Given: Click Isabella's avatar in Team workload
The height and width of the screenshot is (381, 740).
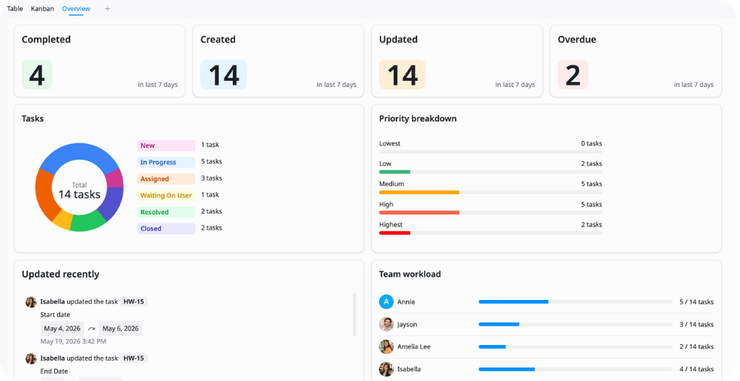Looking at the screenshot, I should pyautogui.click(x=387, y=369).
